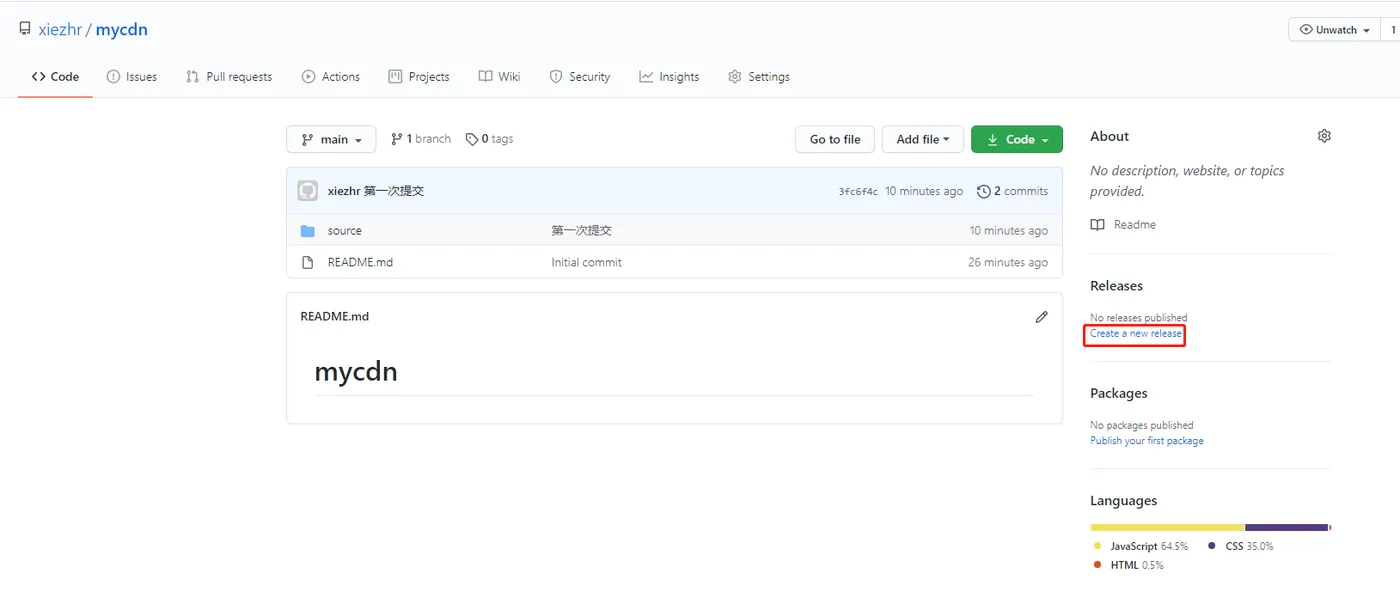Open the source folder name
Viewport: 1400px width, 604px height.
[x=345, y=231]
